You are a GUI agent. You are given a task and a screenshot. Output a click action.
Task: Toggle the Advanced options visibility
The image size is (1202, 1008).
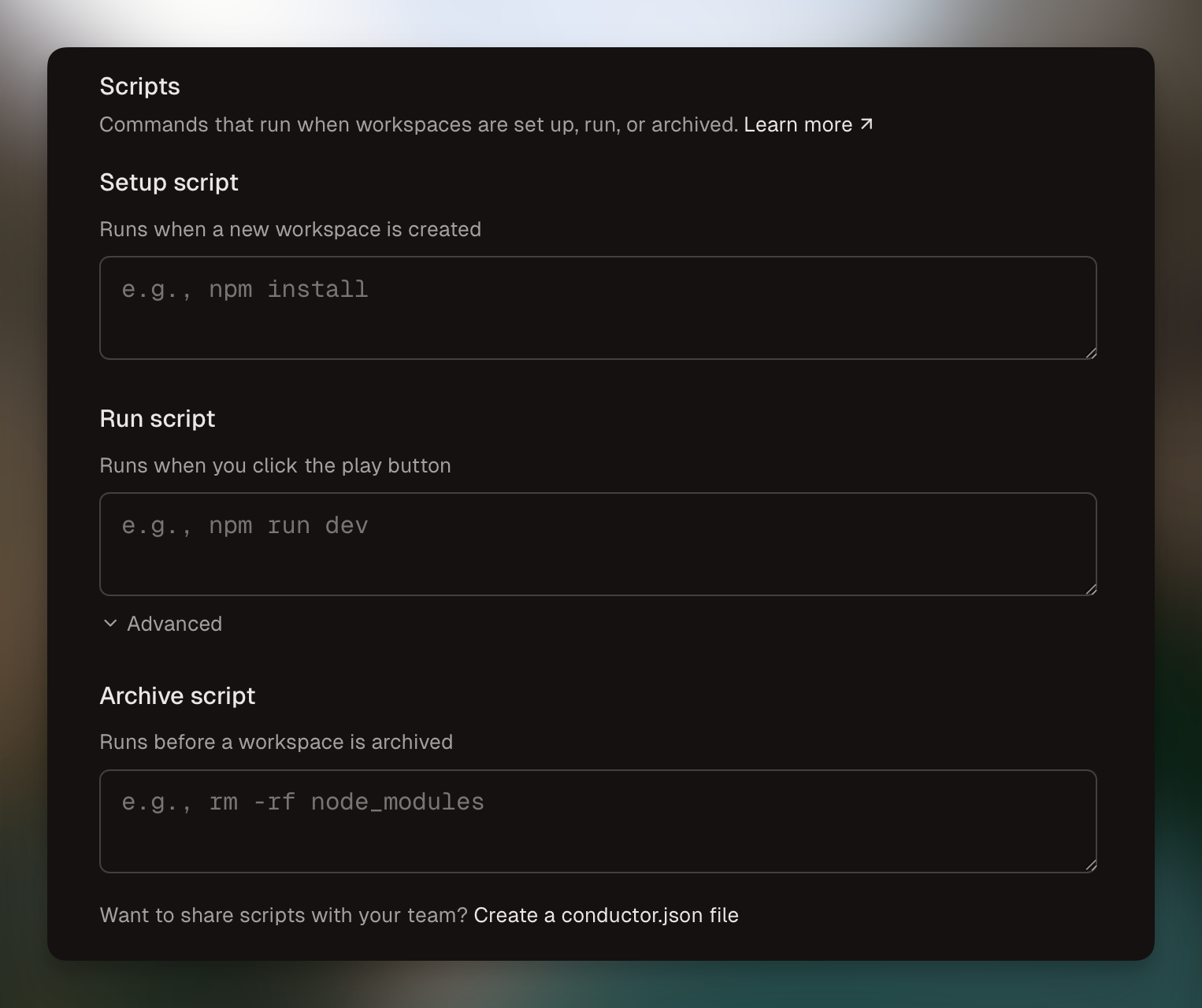point(161,623)
